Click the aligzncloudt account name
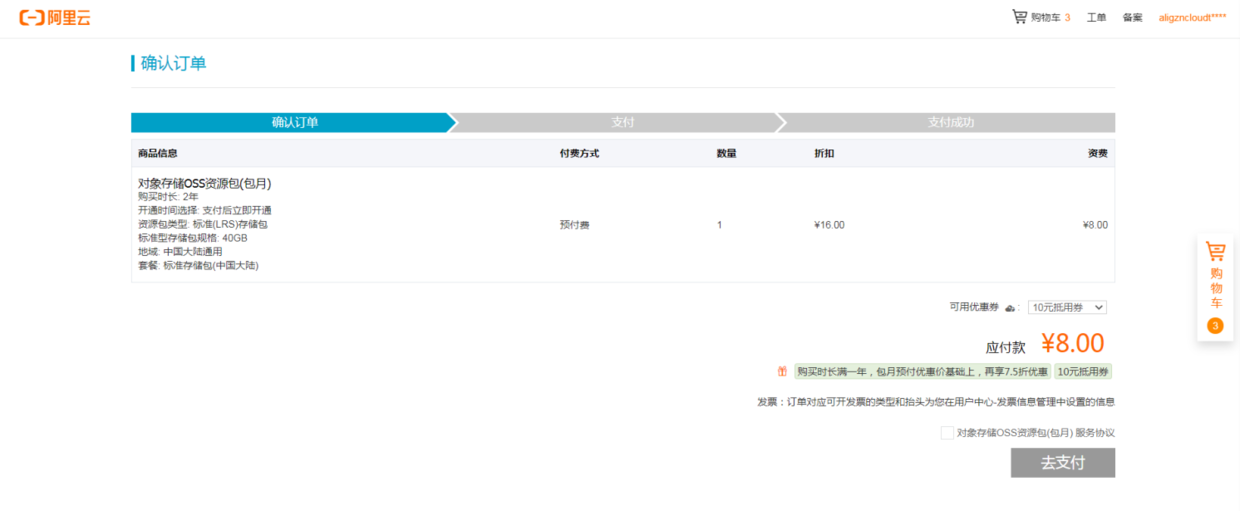The height and width of the screenshot is (511, 1240). click(1192, 18)
